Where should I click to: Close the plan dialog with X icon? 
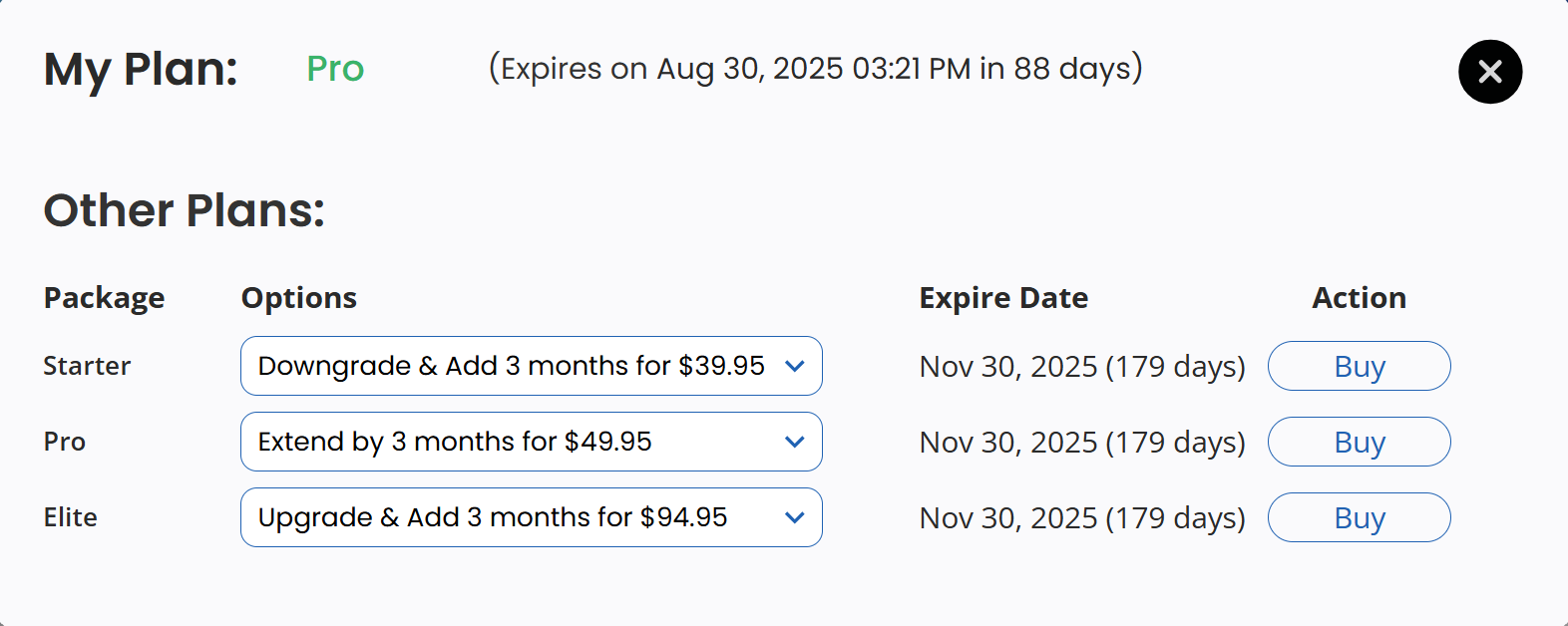coord(1490,72)
